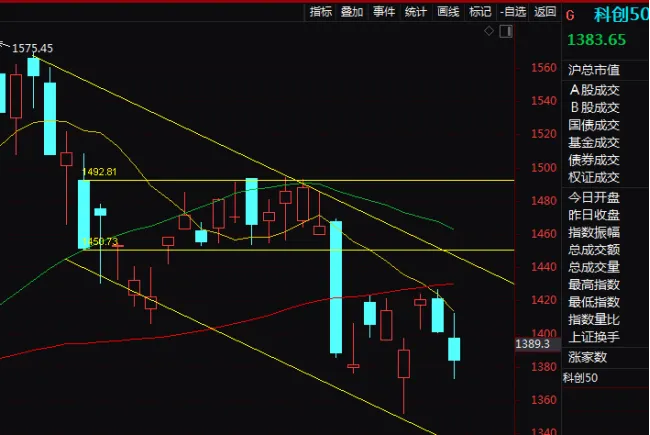This screenshot has height=435, width=650.
Task: Click the 1575.45 high price label
Action: (32, 49)
